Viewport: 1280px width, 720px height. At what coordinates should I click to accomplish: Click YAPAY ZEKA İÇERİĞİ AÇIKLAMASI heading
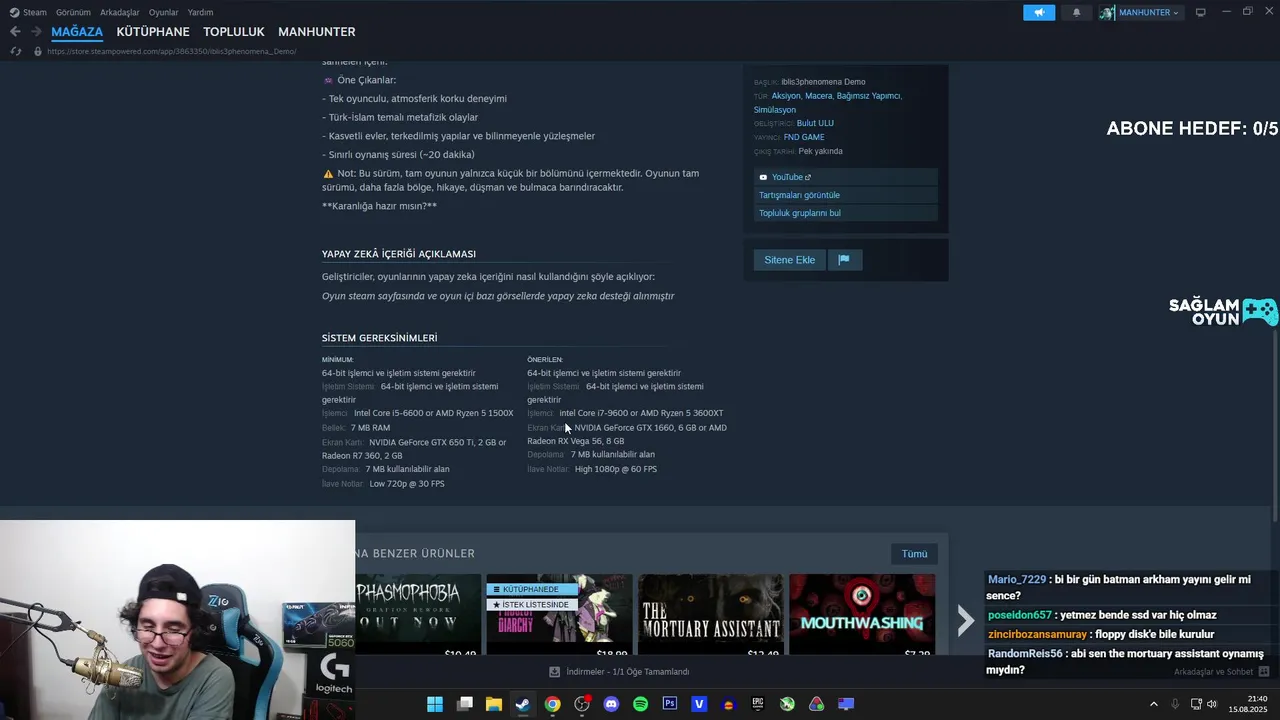[x=399, y=254]
